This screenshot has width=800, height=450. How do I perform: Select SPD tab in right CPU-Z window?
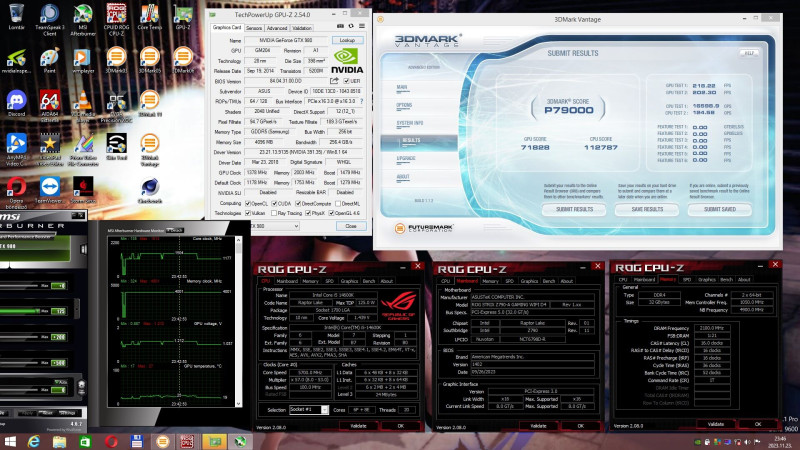coord(687,280)
